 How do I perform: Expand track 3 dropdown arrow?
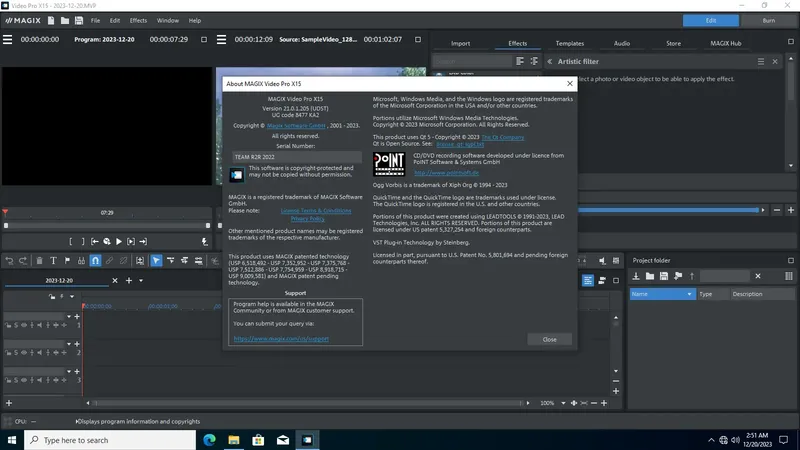pyautogui.click(x=69, y=371)
